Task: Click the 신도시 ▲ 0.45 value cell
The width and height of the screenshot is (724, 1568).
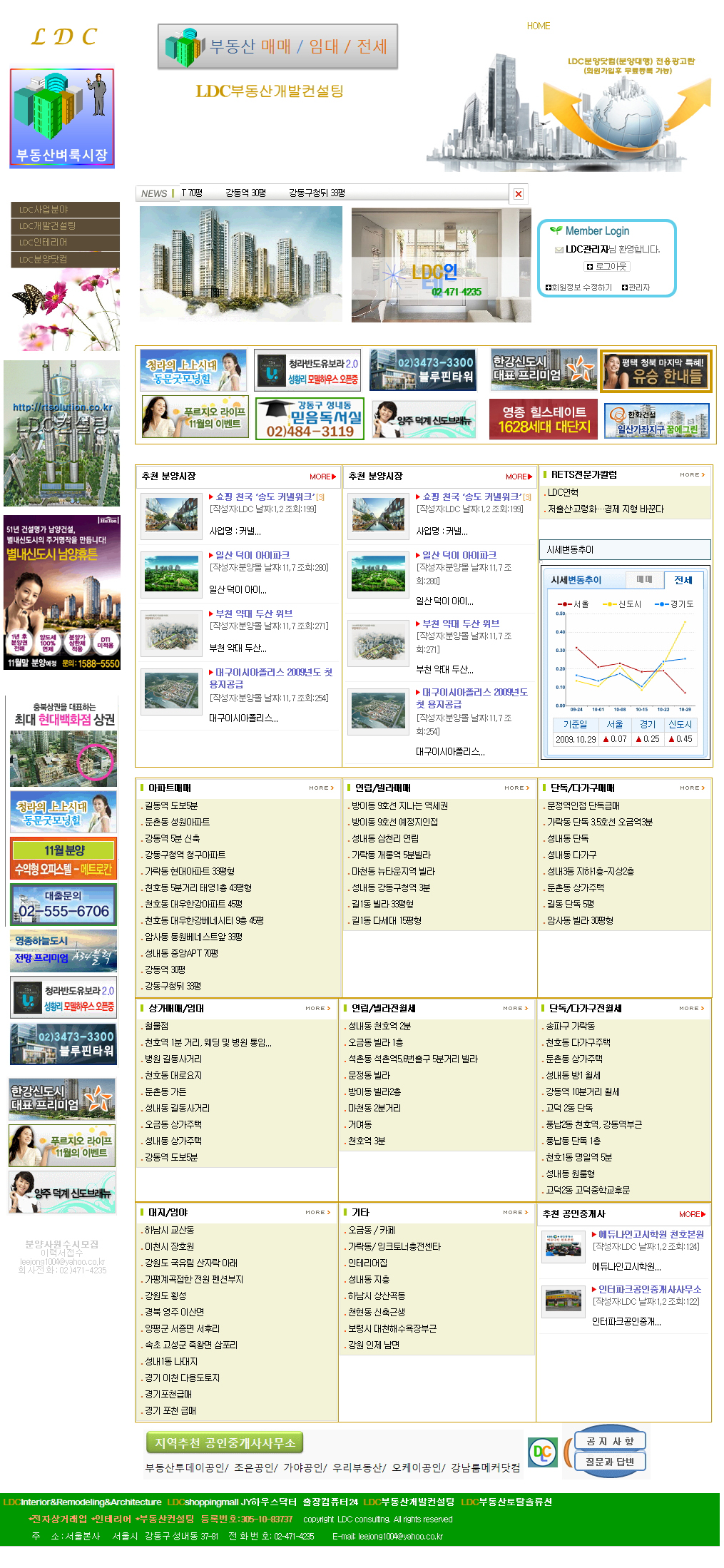Action: point(680,739)
